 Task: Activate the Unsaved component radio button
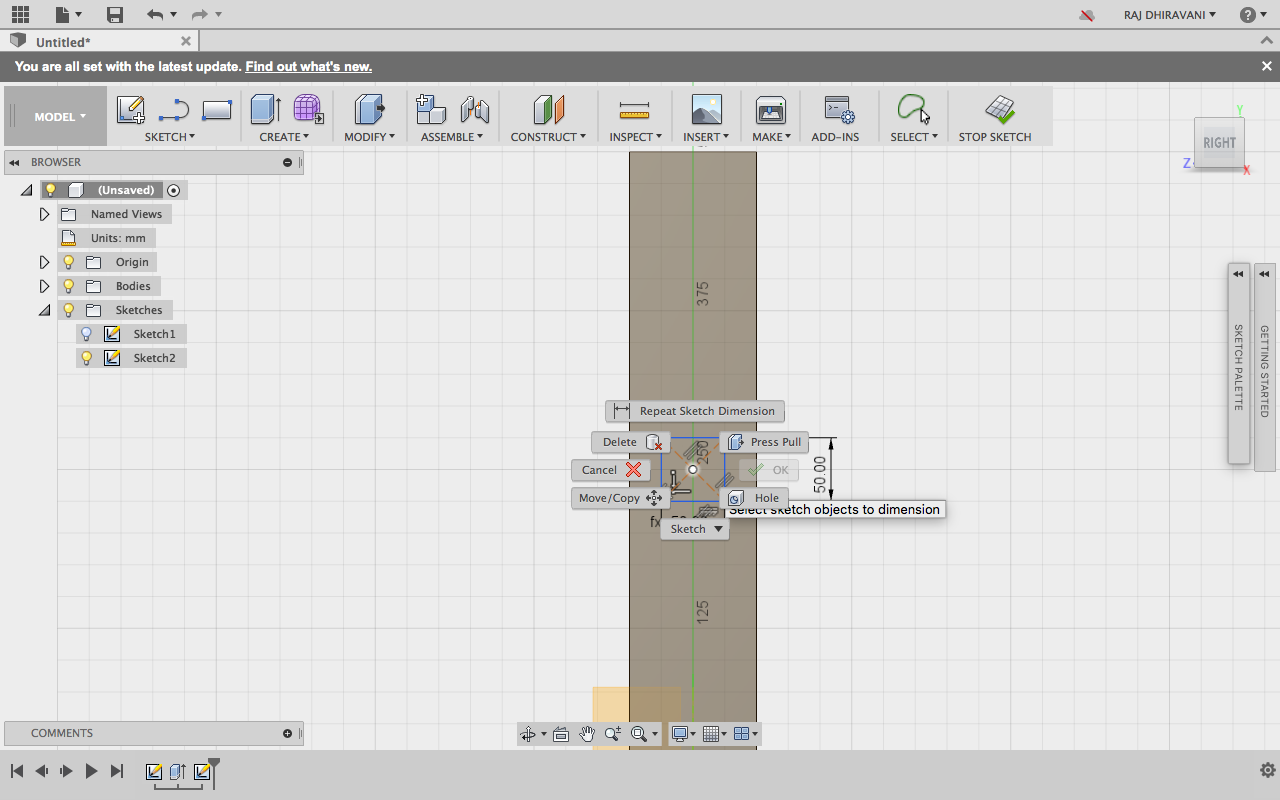(174, 190)
